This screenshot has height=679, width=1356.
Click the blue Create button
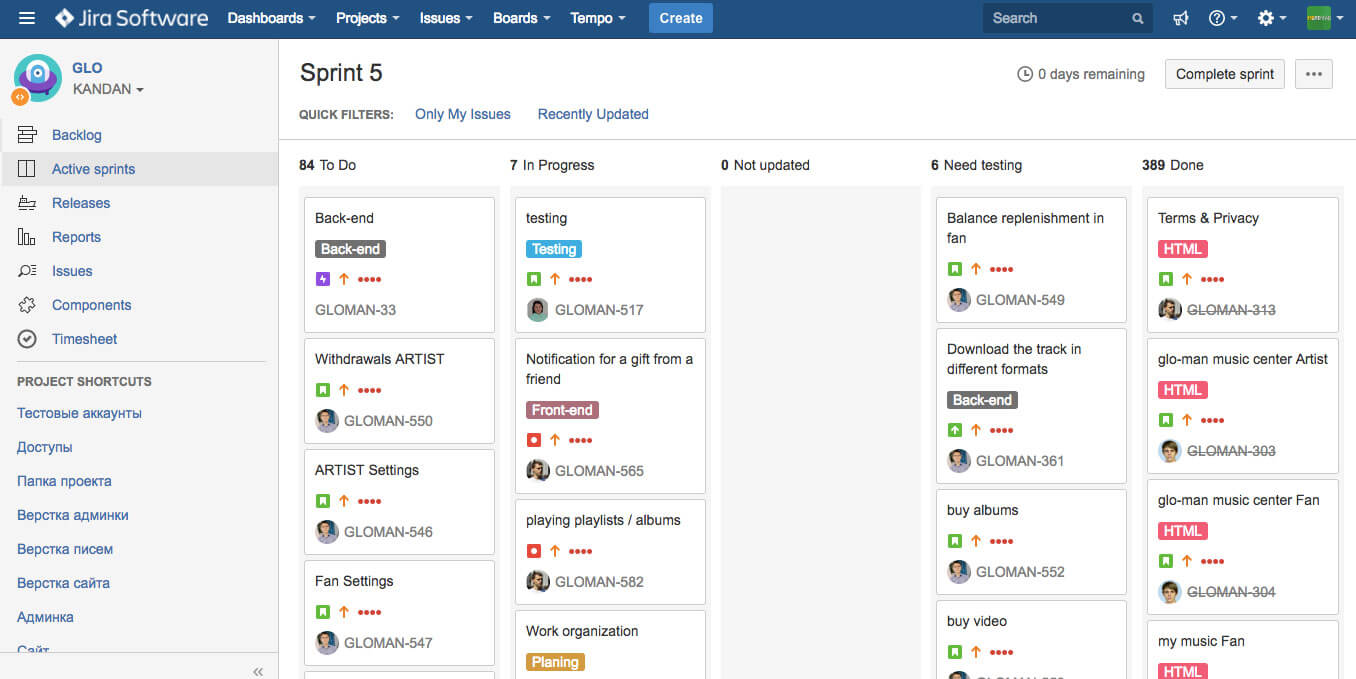[x=680, y=17]
